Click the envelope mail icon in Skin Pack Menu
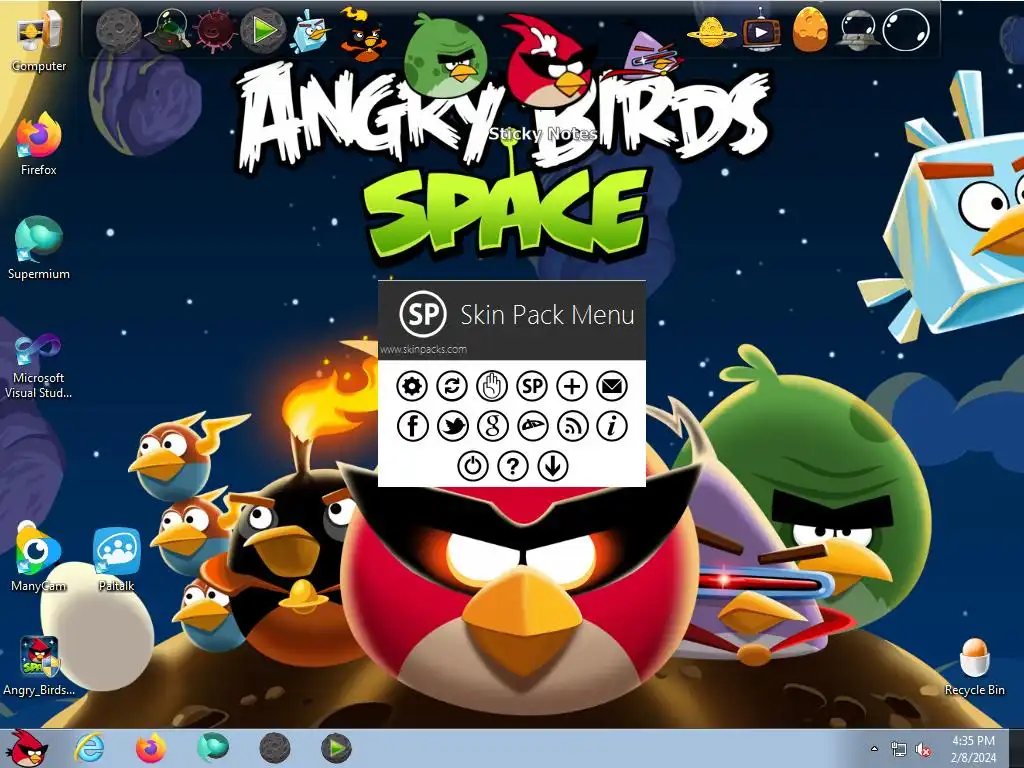The image size is (1024, 768). point(612,386)
